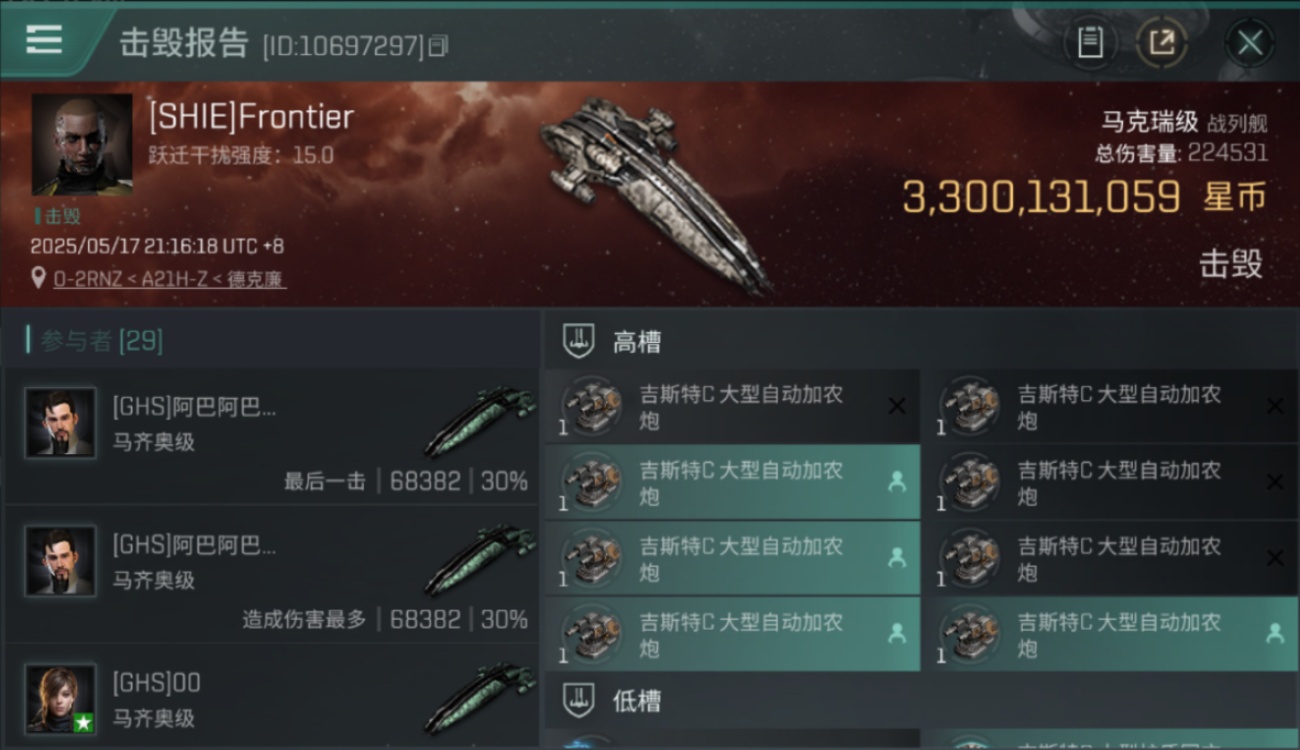Select the first destroyed autocannon module icon
Screen dimensions: 1300x750
tap(591, 406)
